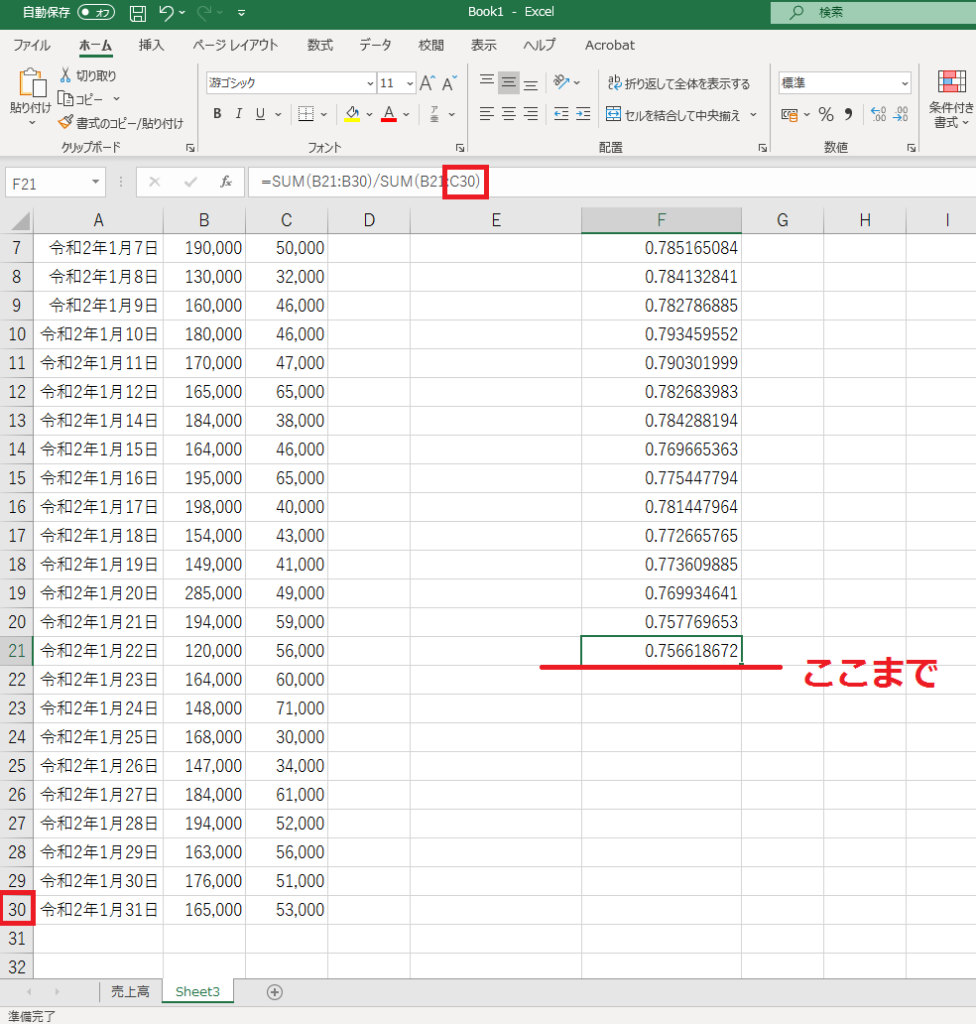The height and width of the screenshot is (1024, 976).
Task: Click the Save icon in title bar
Action: 138,13
